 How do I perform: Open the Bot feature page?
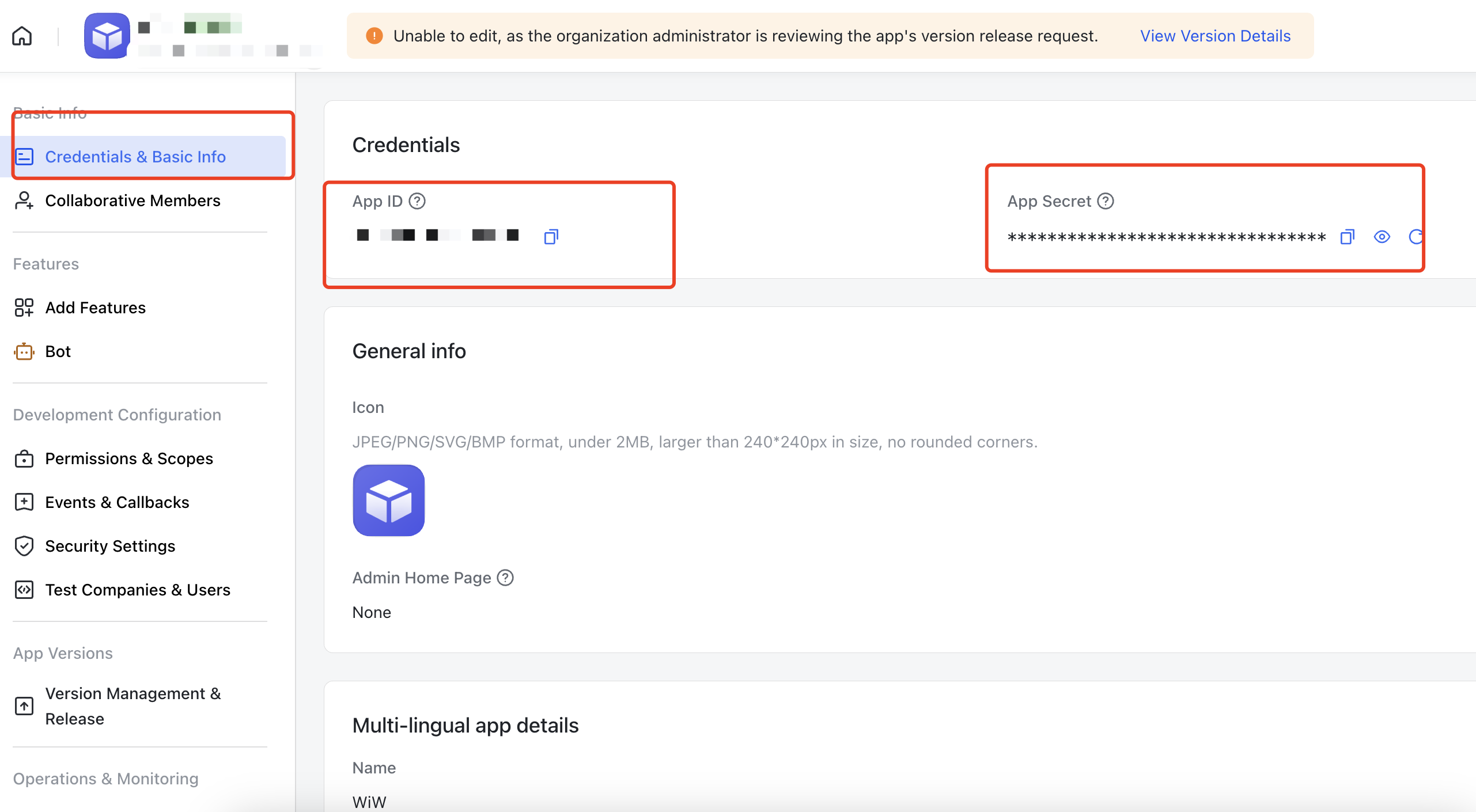click(x=58, y=351)
